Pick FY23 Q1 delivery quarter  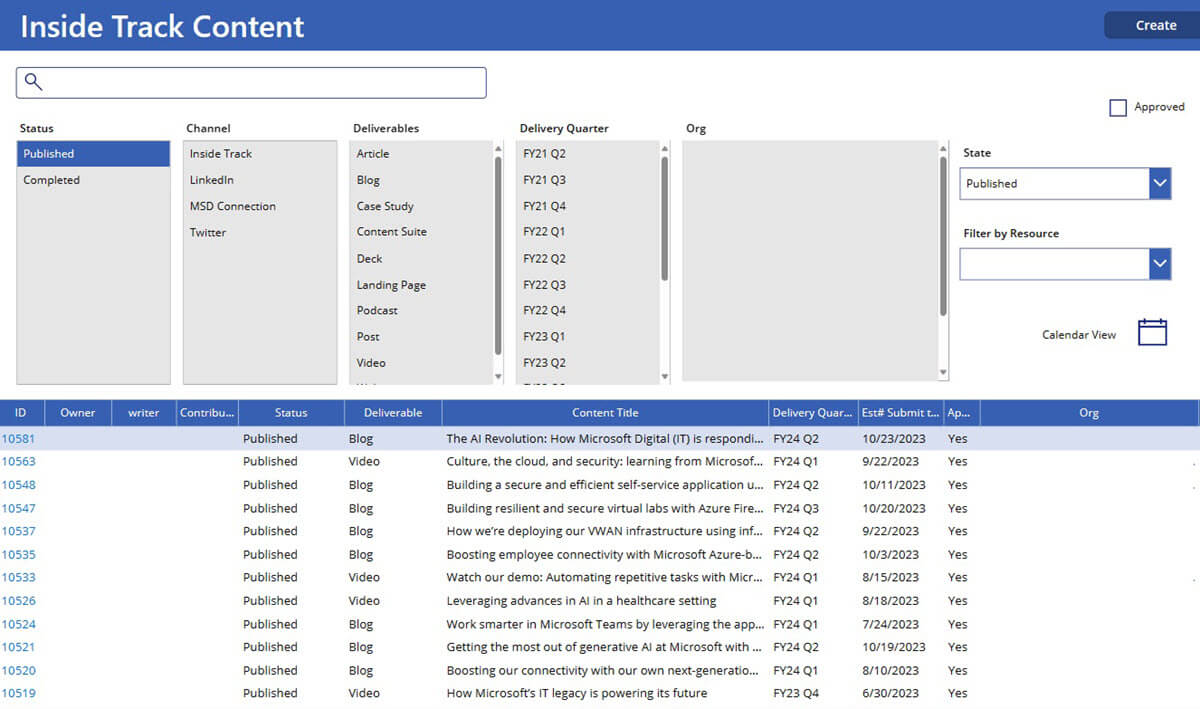click(588, 337)
